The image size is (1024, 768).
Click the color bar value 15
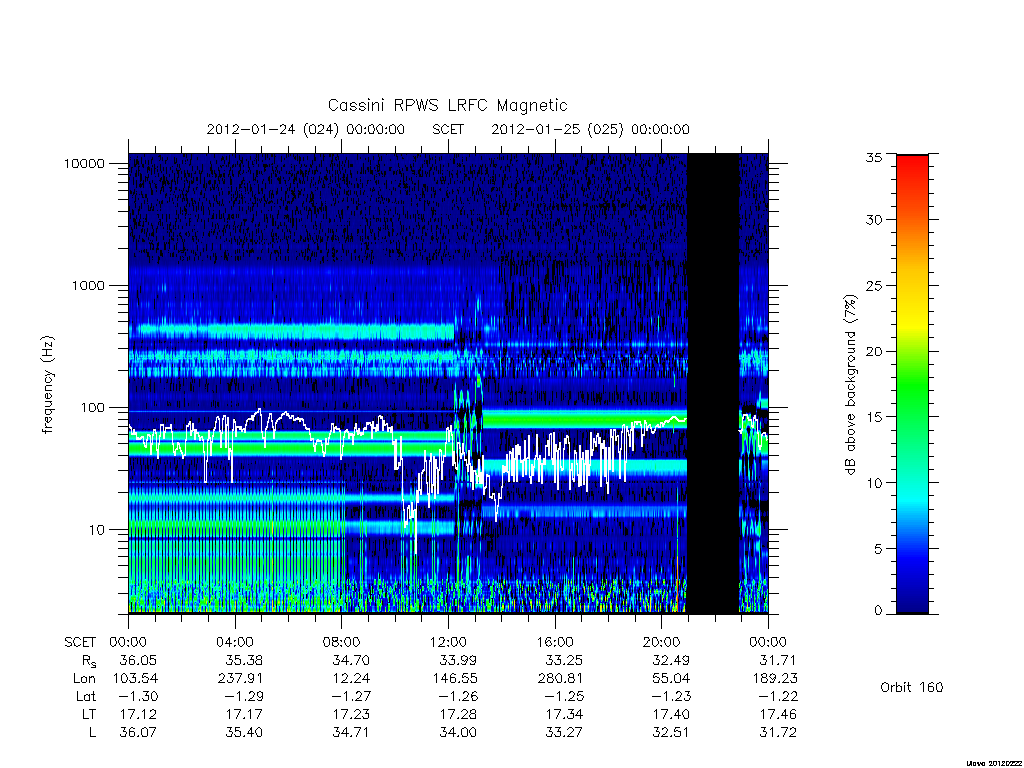[x=874, y=417]
